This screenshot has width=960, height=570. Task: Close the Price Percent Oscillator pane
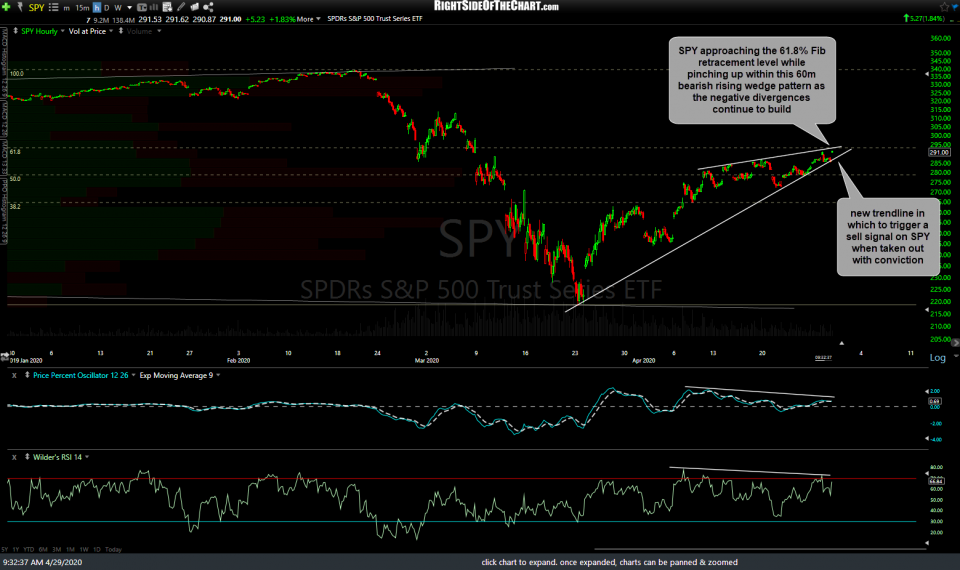pos(14,375)
